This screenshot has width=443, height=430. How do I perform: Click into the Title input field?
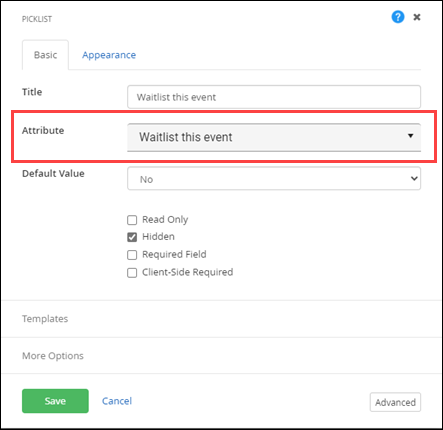(274, 97)
